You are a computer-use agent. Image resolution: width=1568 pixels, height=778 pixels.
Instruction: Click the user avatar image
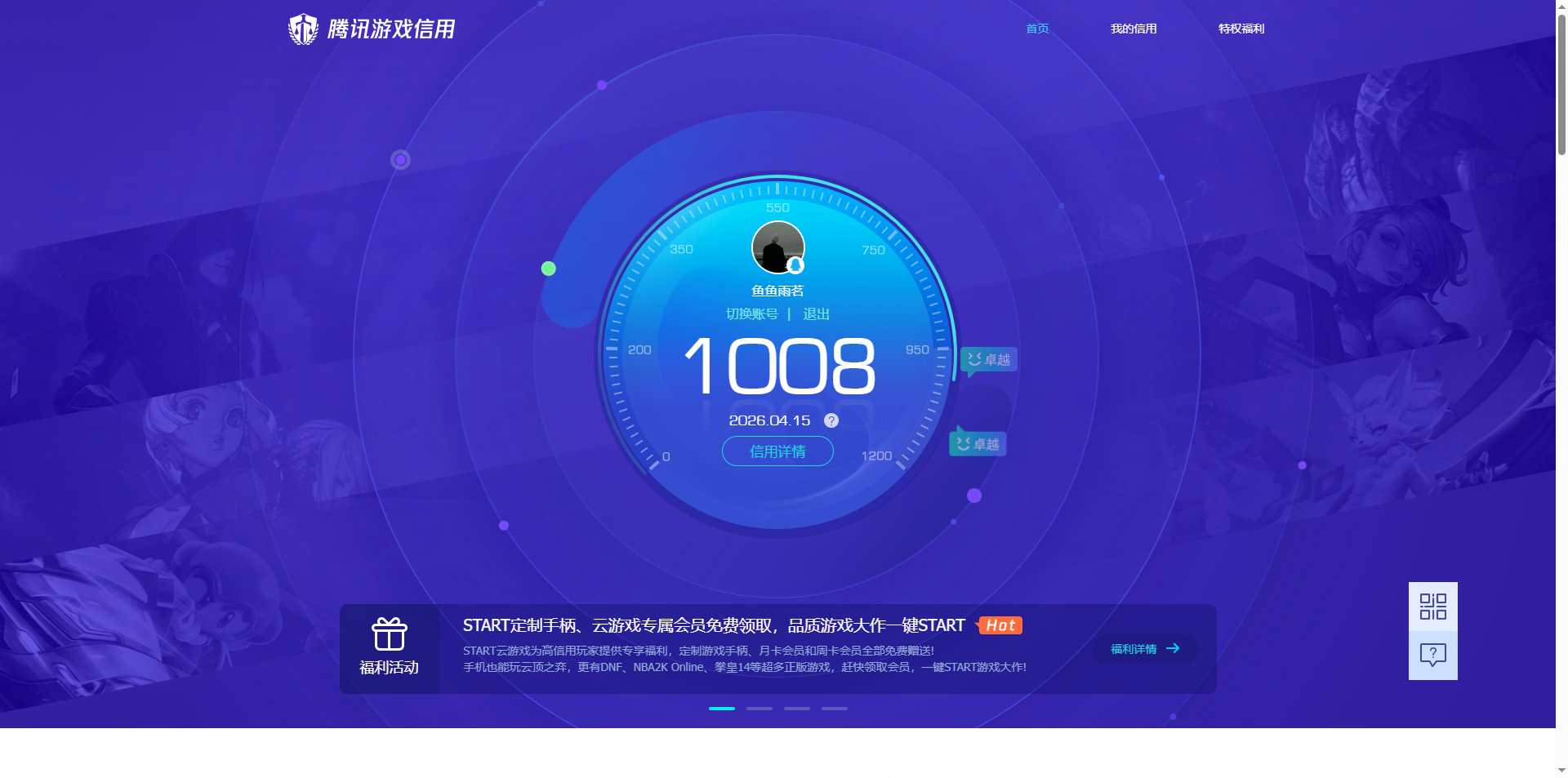coord(777,247)
